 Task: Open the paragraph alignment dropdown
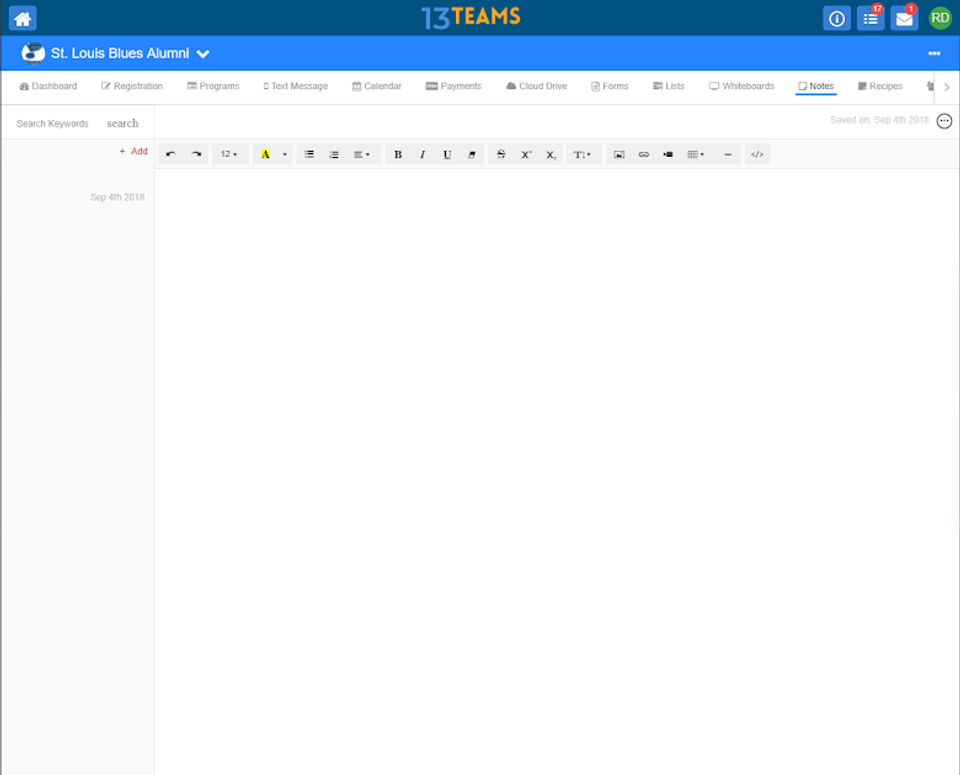(x=362, y=154)
